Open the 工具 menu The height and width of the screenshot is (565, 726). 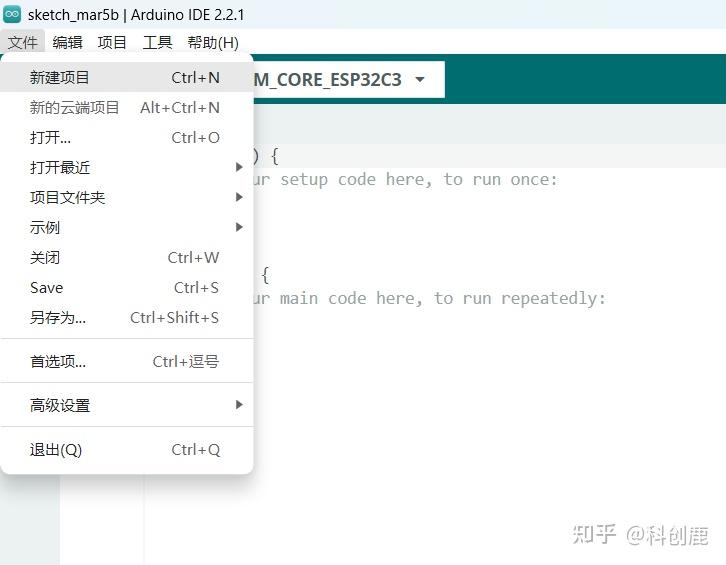[157, 43]
